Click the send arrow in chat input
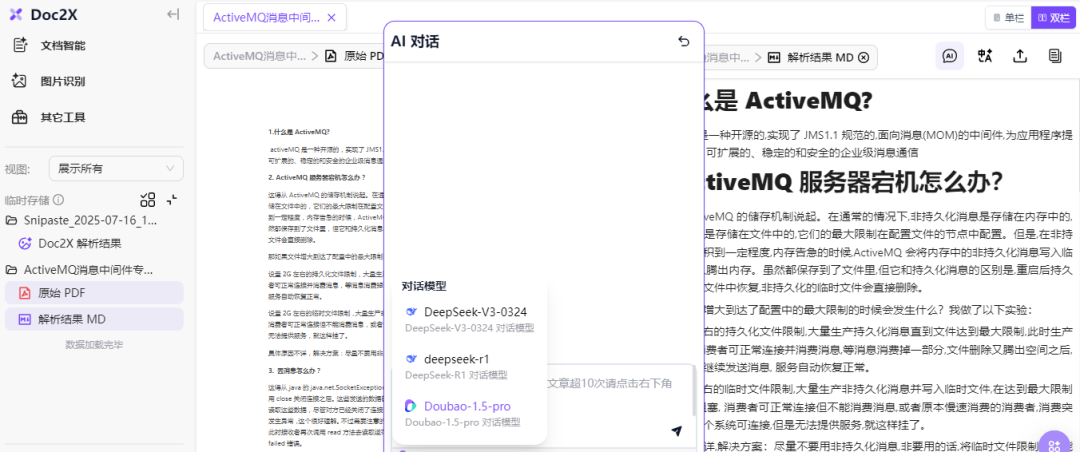 click(677, 431)
